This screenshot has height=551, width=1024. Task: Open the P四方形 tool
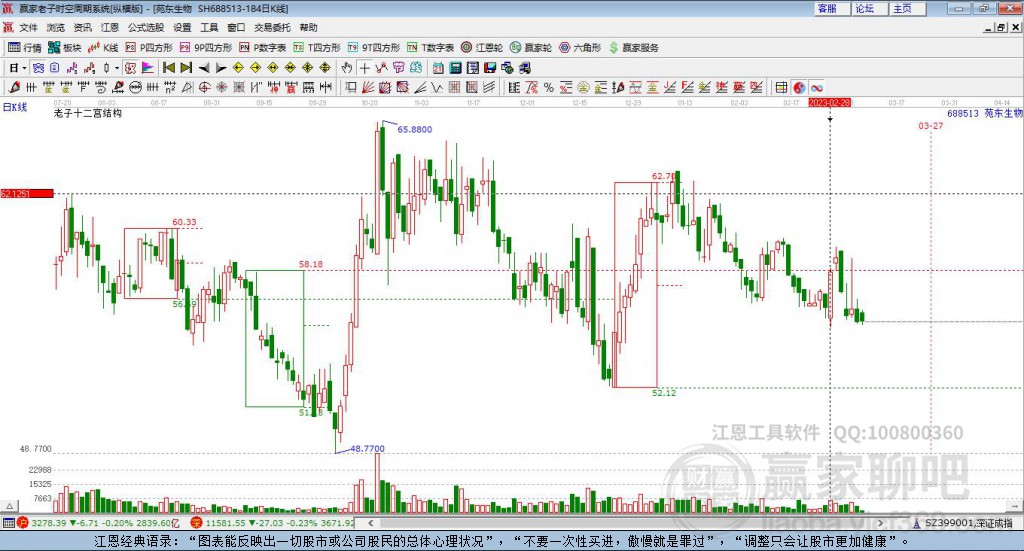pos(150,48)
